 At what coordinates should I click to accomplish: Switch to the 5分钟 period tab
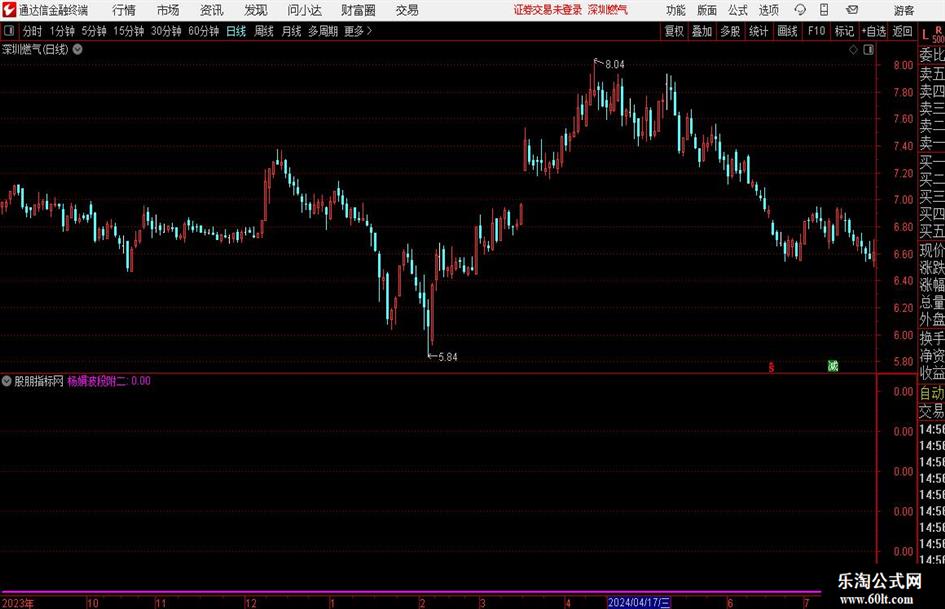(x=94, y=31)
